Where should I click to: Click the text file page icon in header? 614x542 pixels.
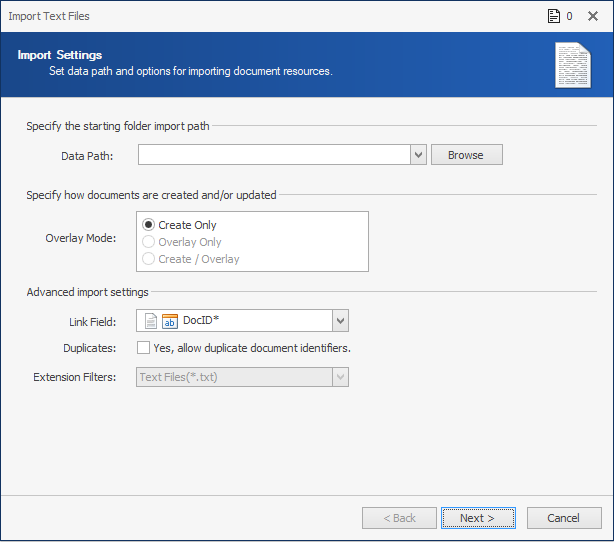tap(573, 65)
